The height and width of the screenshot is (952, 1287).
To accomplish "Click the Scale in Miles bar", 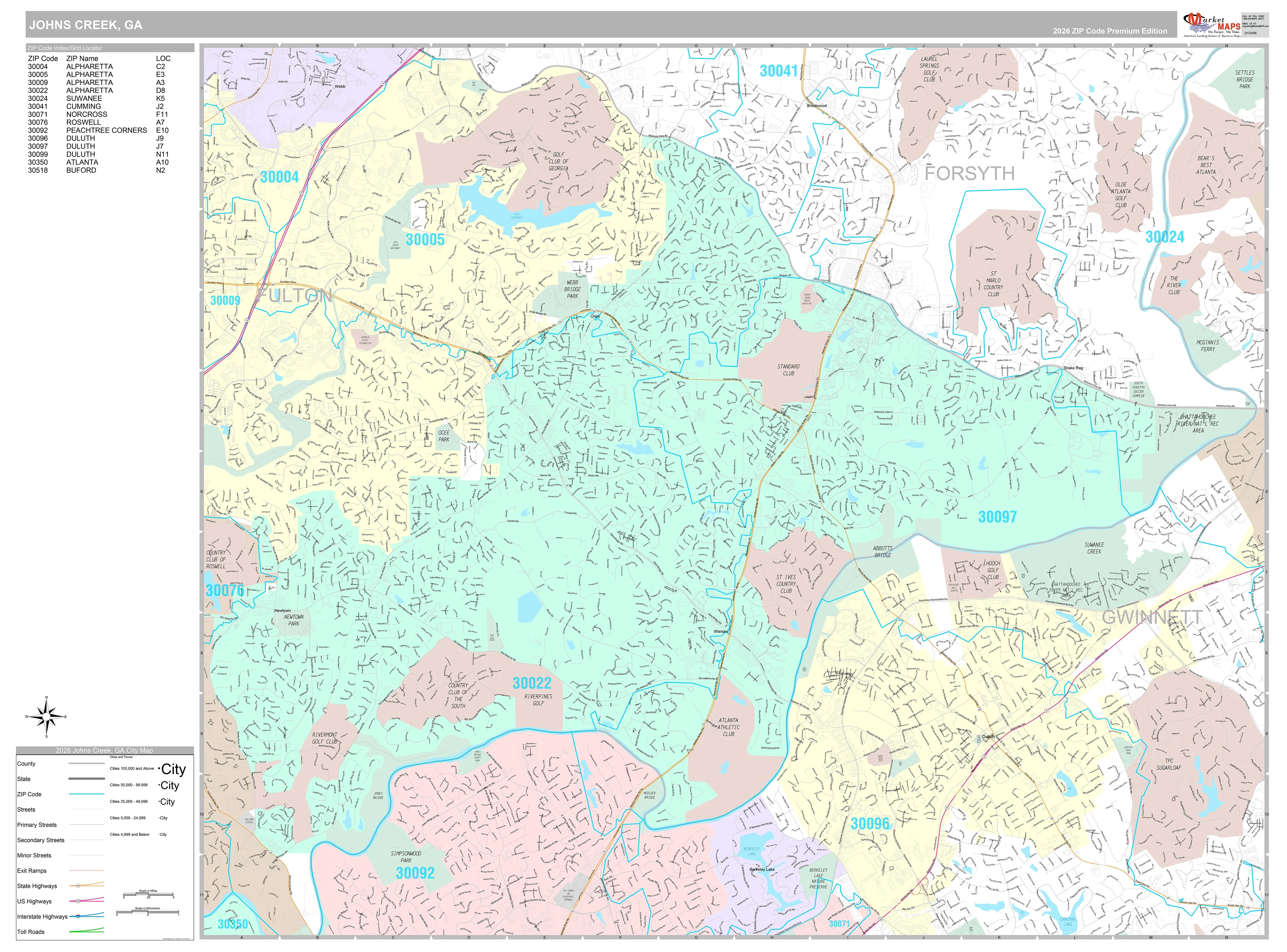I will click(x=148, y=894).
